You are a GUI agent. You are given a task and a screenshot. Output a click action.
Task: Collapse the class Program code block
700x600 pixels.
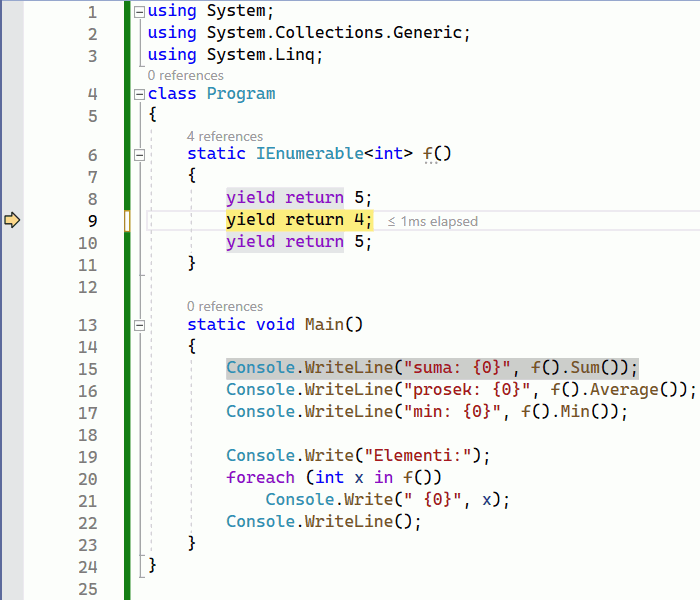click(139, 94)
